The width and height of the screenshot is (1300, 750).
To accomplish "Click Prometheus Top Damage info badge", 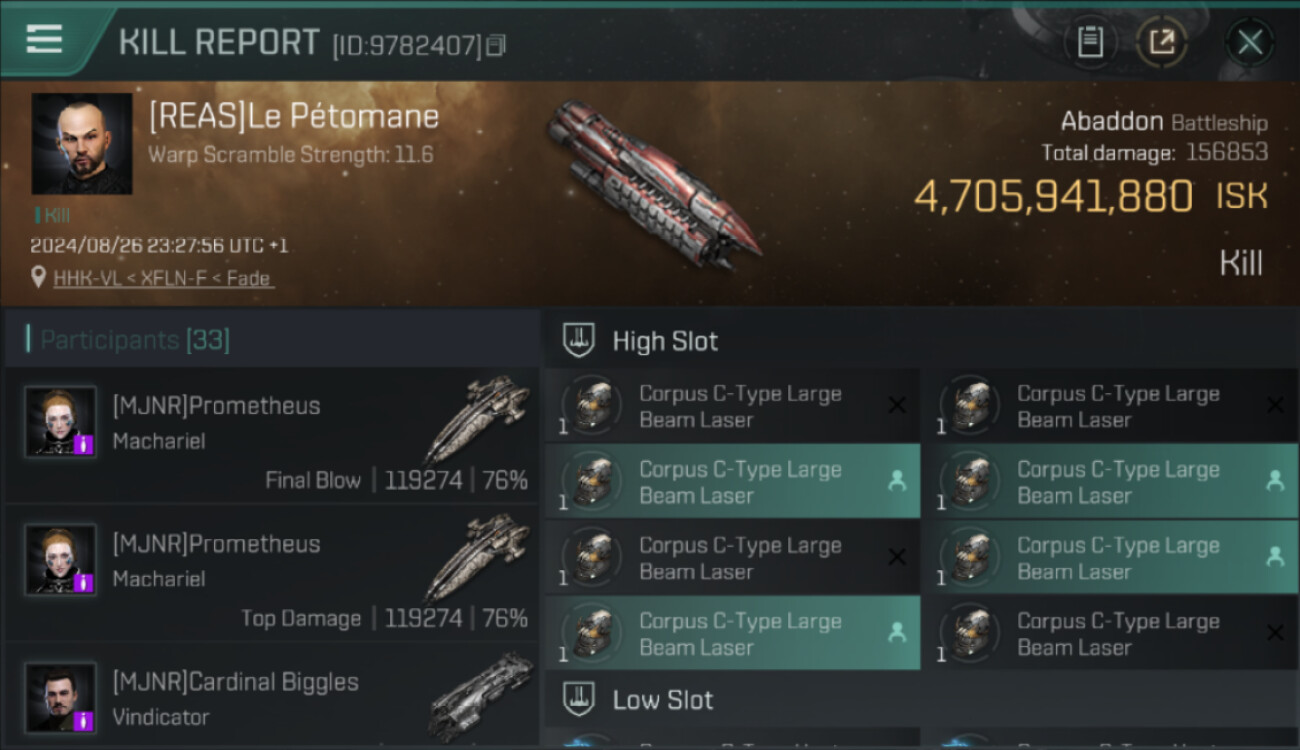I will 84,582.
